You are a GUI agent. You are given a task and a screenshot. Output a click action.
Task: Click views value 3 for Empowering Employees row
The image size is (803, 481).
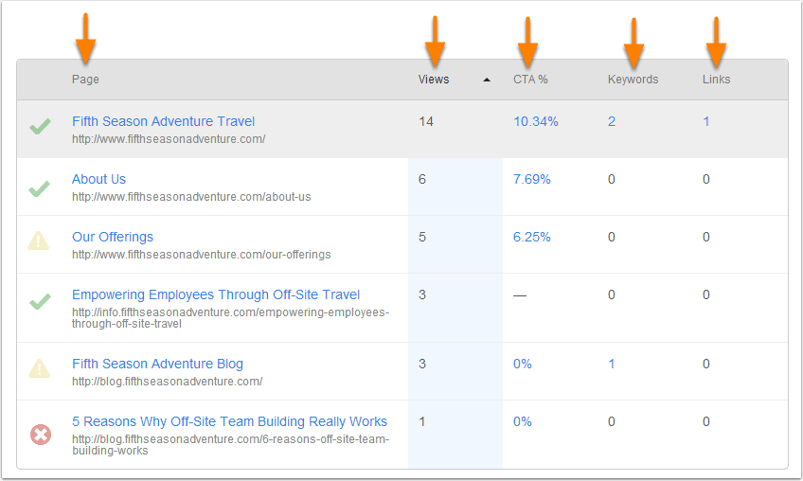coord(422,295)
